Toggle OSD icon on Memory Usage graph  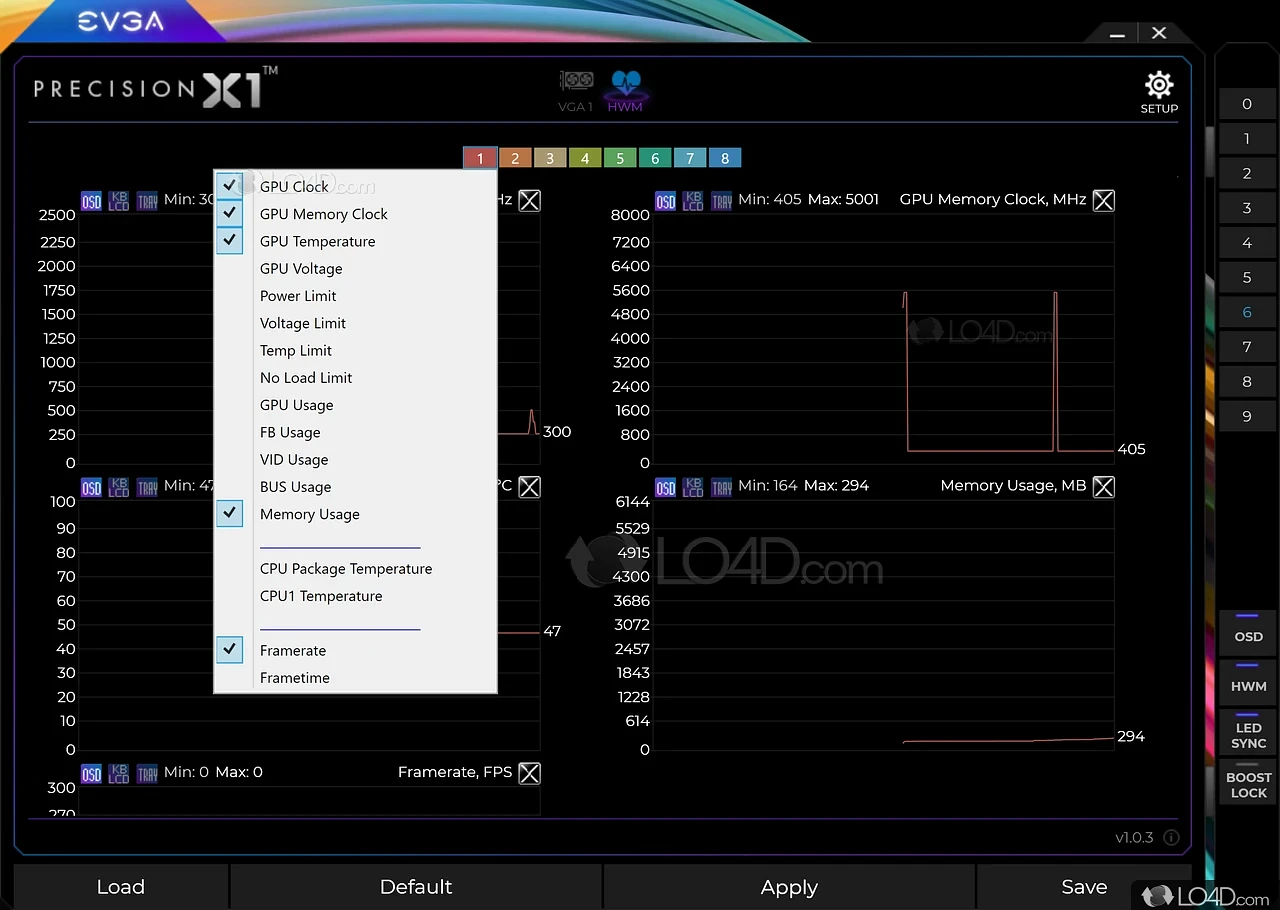click(x=666, y=487)
